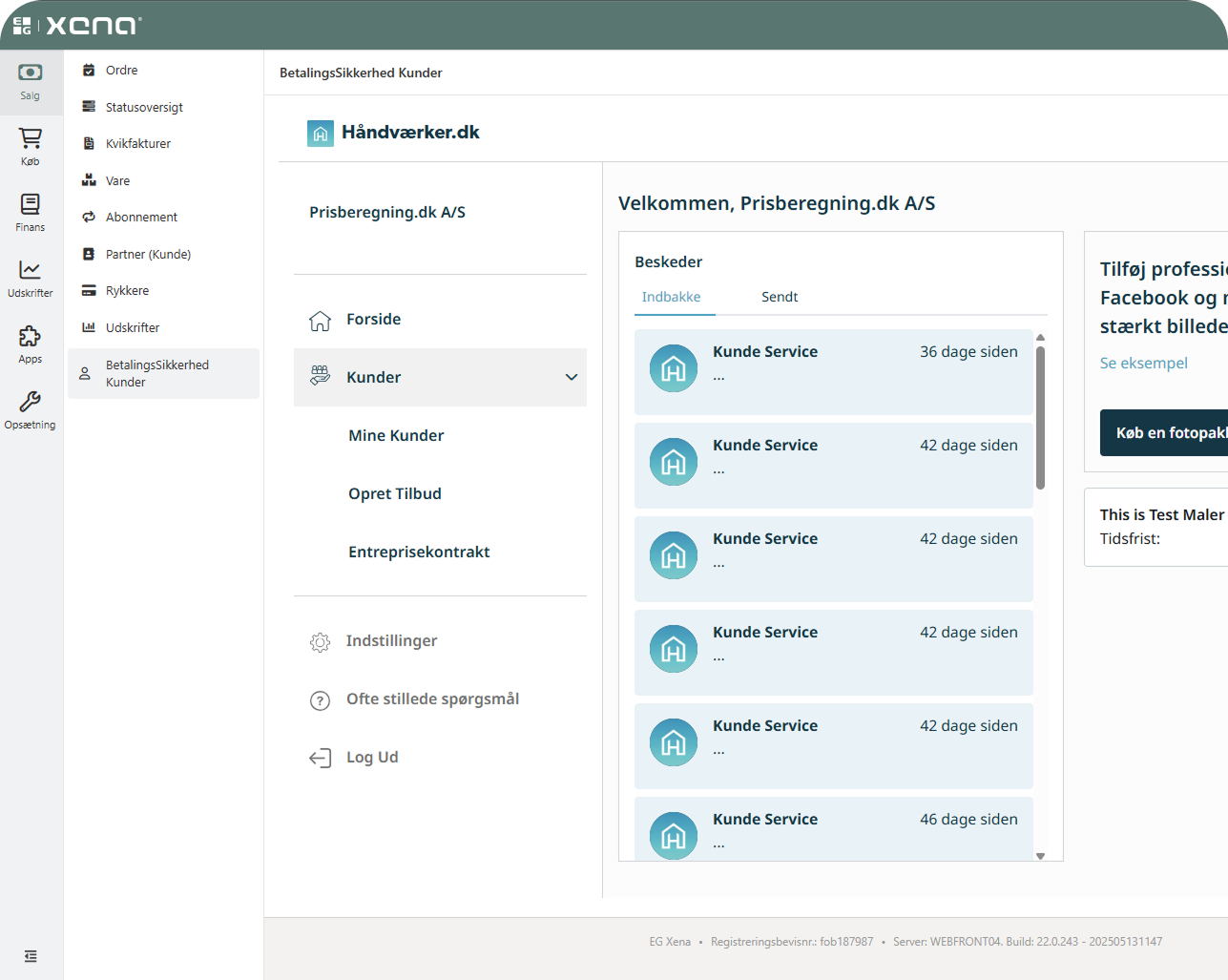Select the Finans icon in sidebar
Screen dimensions: 1228x980
(x=31, y=205)
